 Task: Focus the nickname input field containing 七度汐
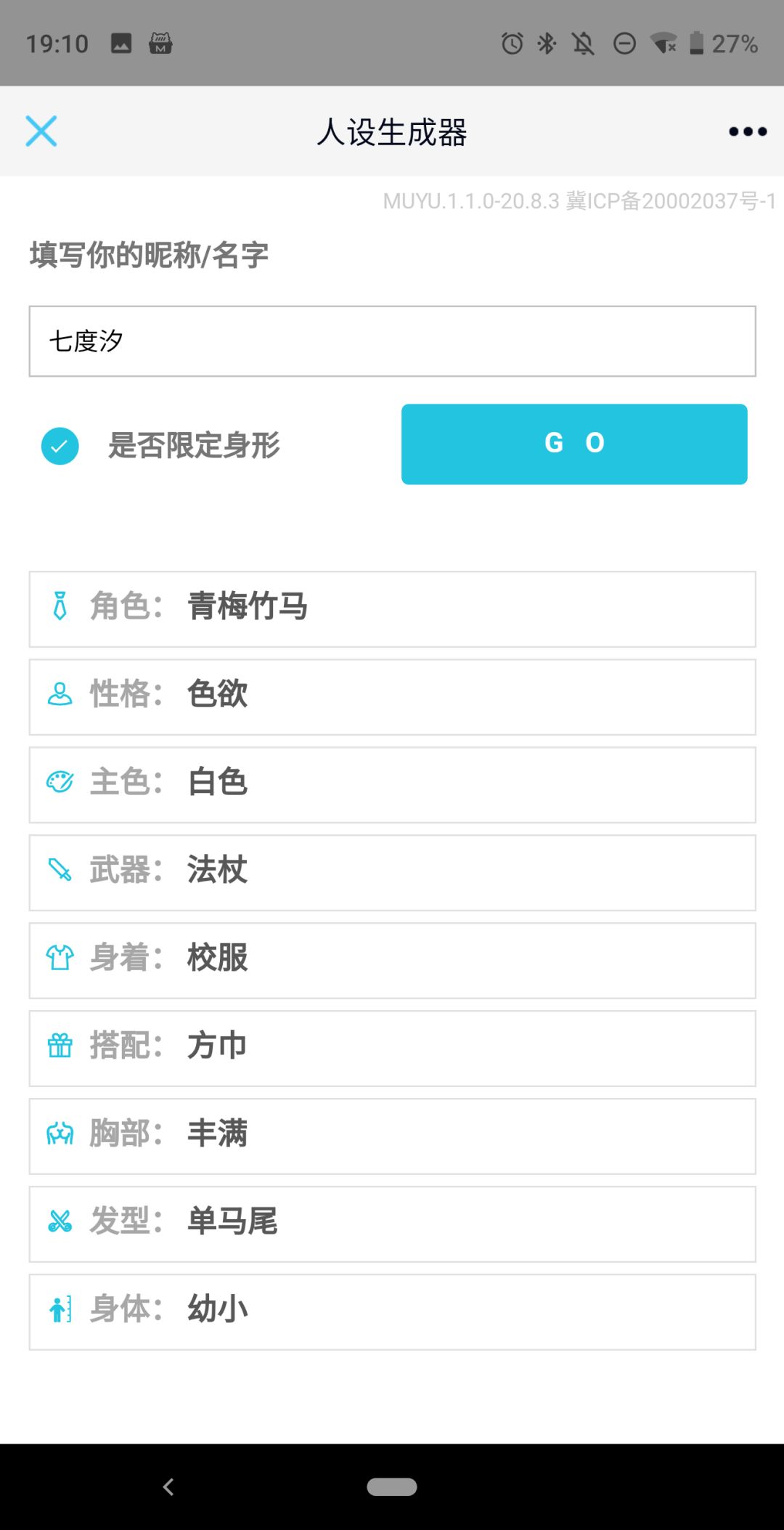click(x=392, y=341)
